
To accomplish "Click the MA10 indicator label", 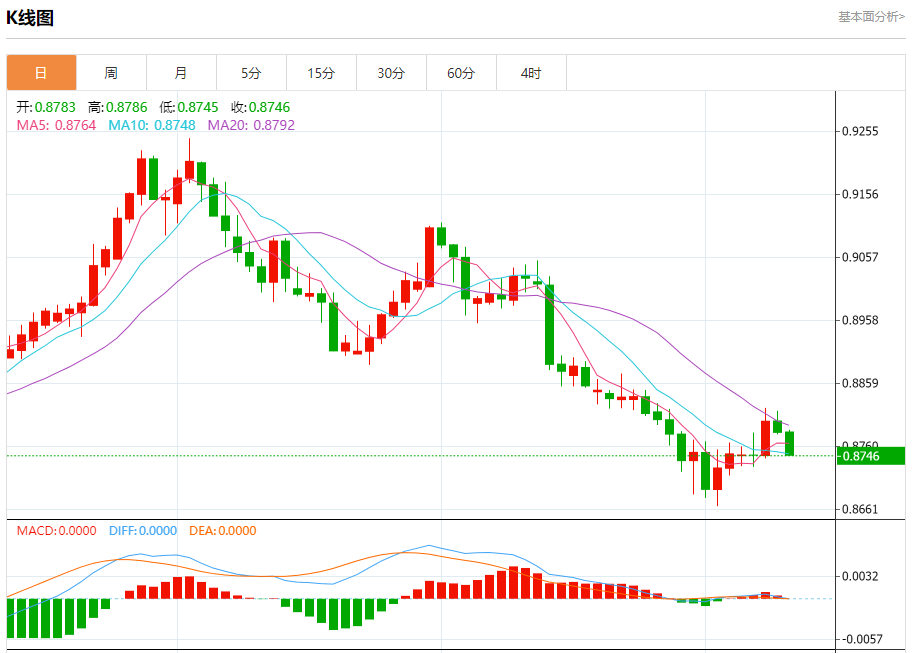I will click(151, 125).
